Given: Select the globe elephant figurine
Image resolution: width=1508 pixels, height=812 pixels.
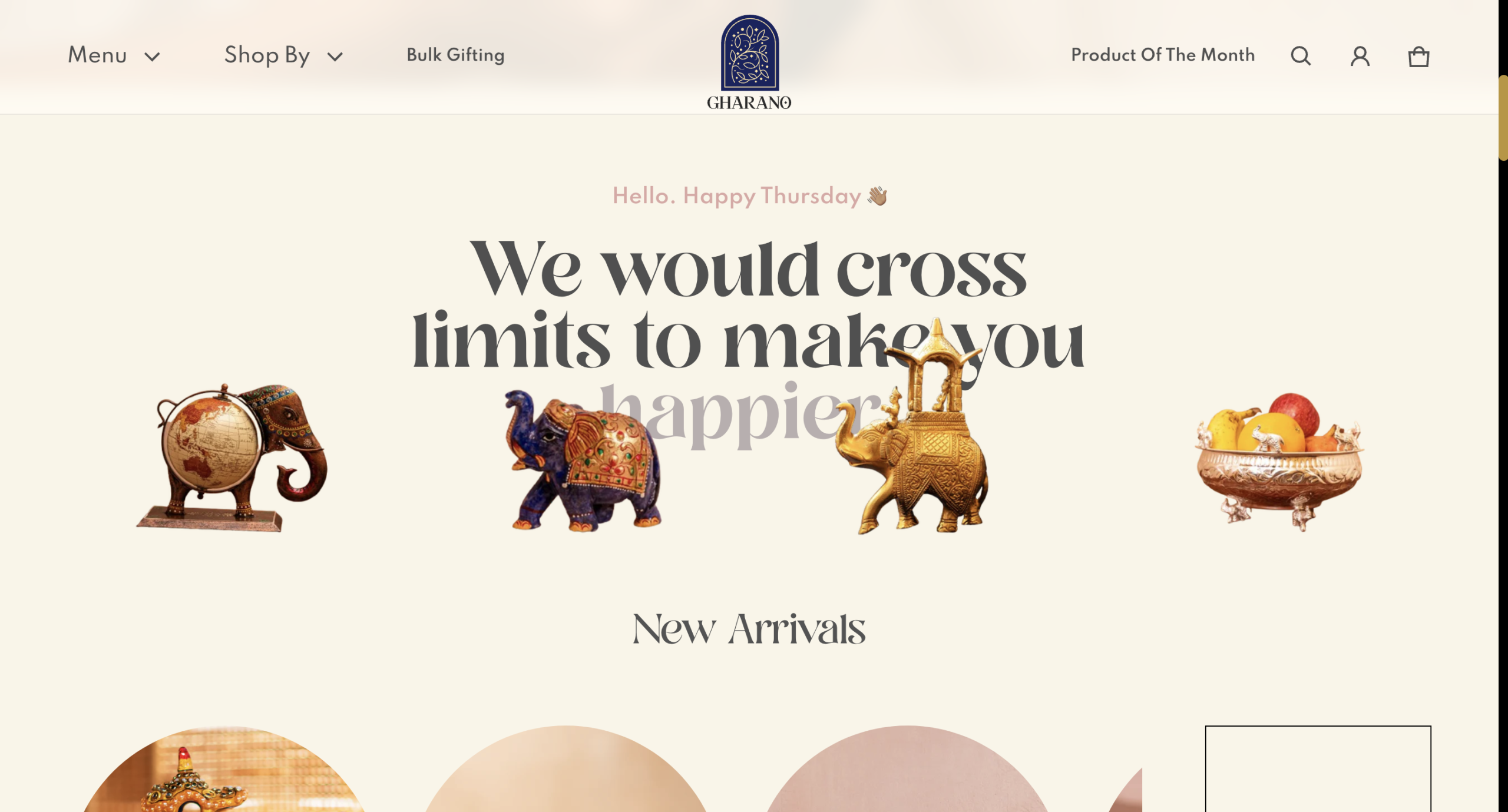Looking at the screenshot, I should tap(232, 458).
